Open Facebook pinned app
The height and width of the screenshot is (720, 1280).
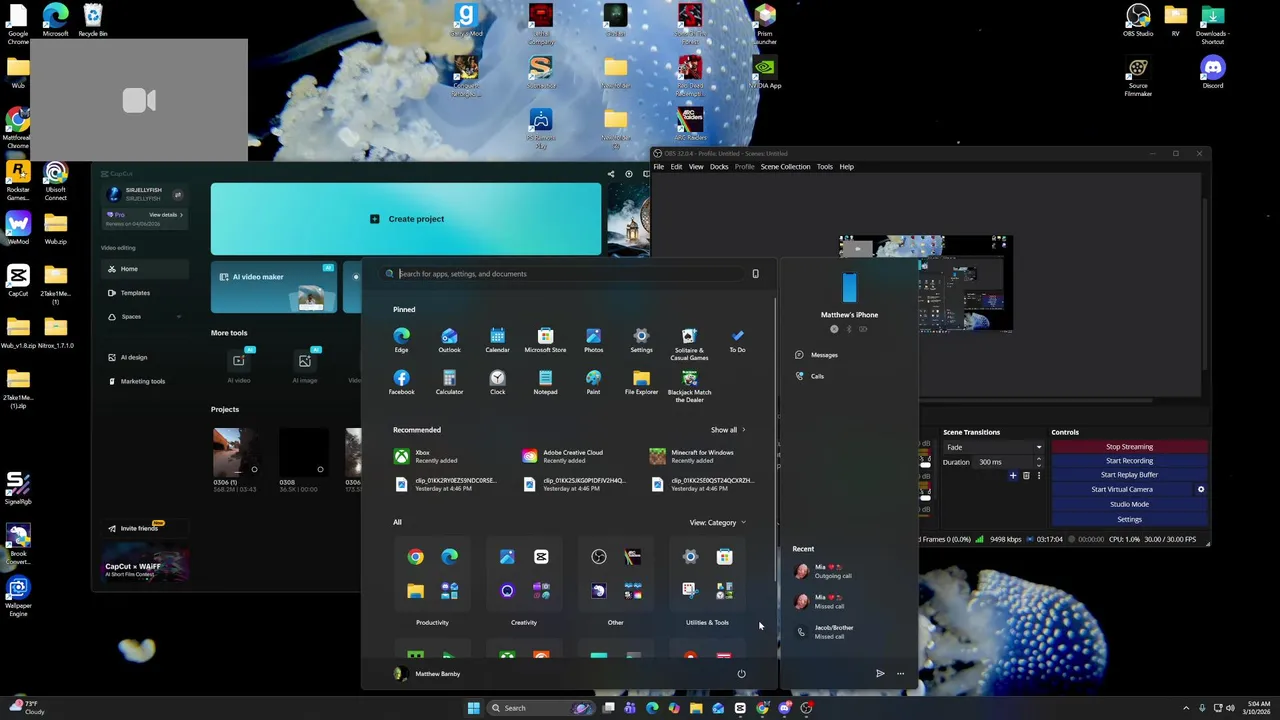401,381
